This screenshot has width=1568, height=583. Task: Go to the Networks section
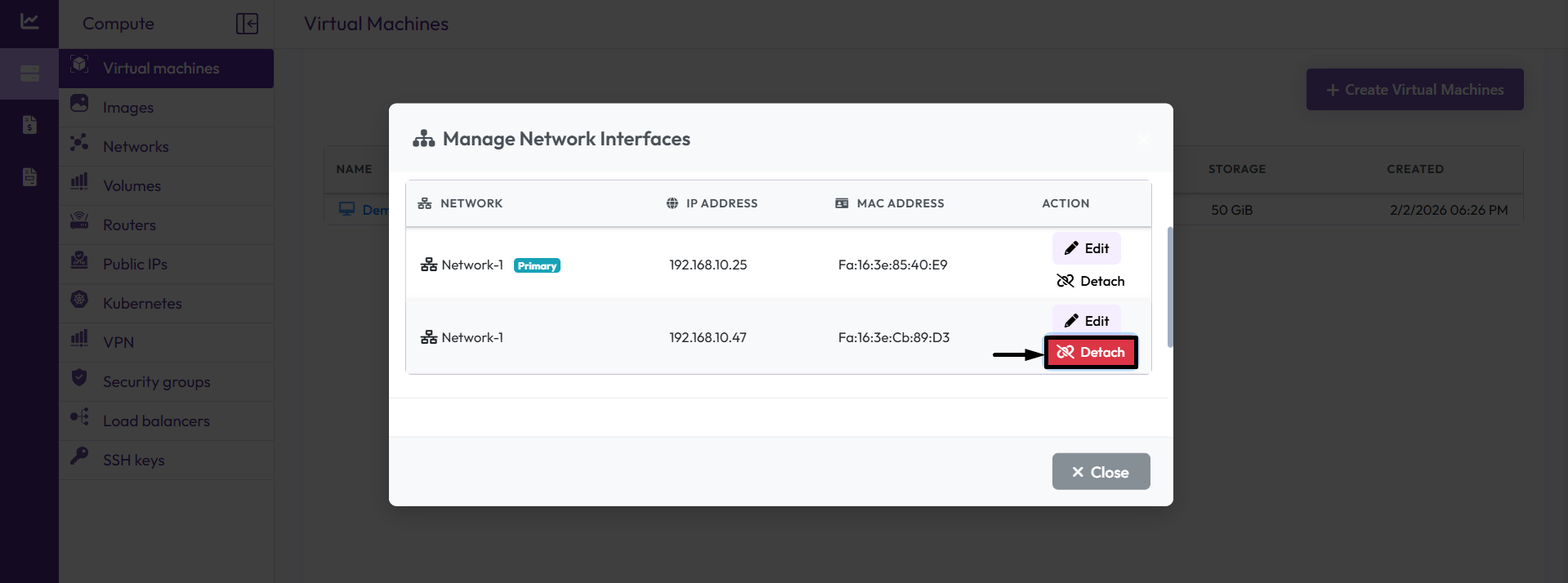pos(136,147)
